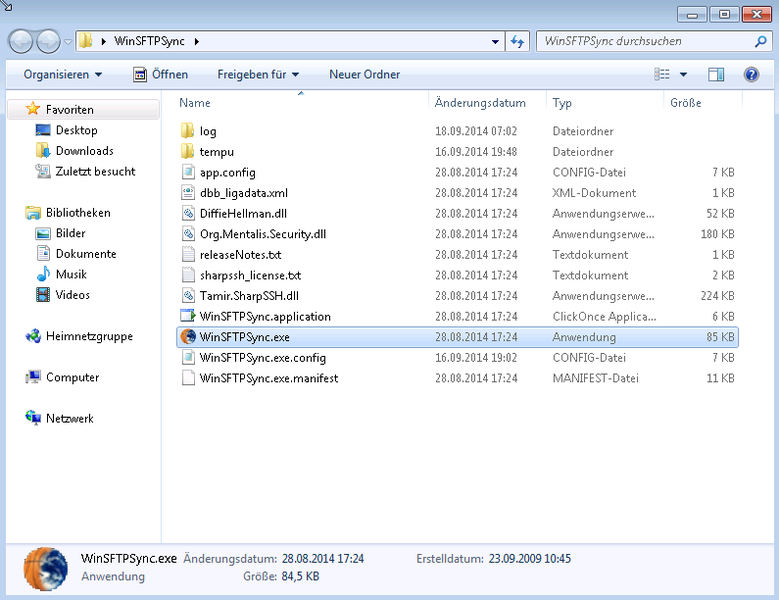The height and width of the screenshot is (600, 779).
Task: Click the Org.Mentalis.Security.dll file icon
Action: point(188,234)
